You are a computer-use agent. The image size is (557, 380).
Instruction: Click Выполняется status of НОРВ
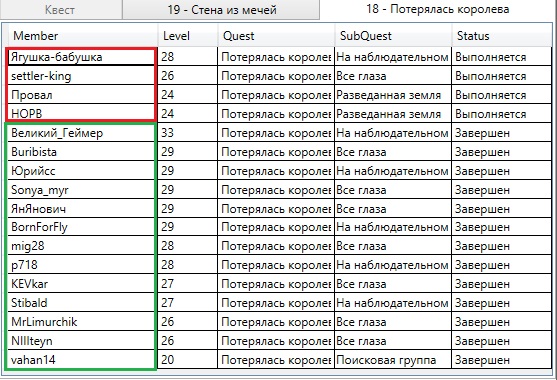tap(502, 114)
